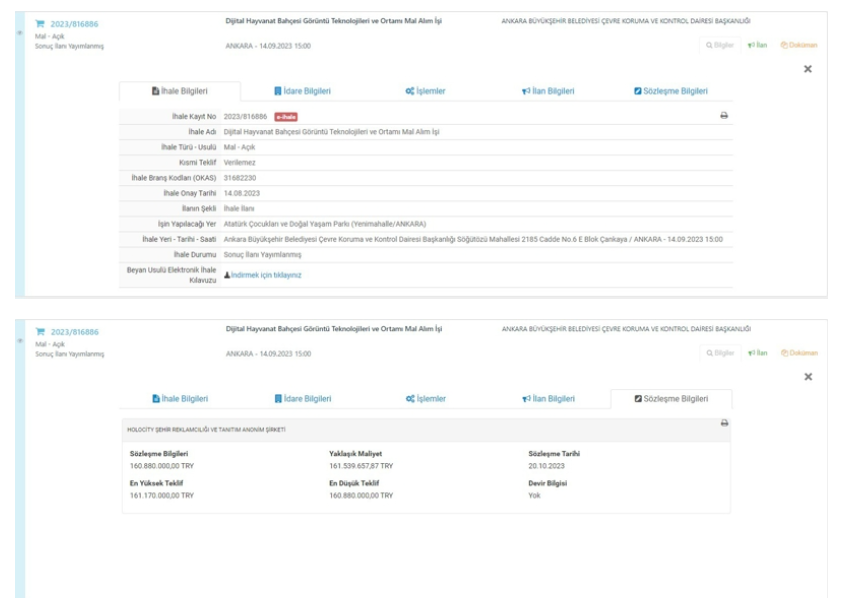The width and height of the screenshot is (843, 598).
Task: Click the shopping cart icon in the bottom panel
Action: click(40, 331)
